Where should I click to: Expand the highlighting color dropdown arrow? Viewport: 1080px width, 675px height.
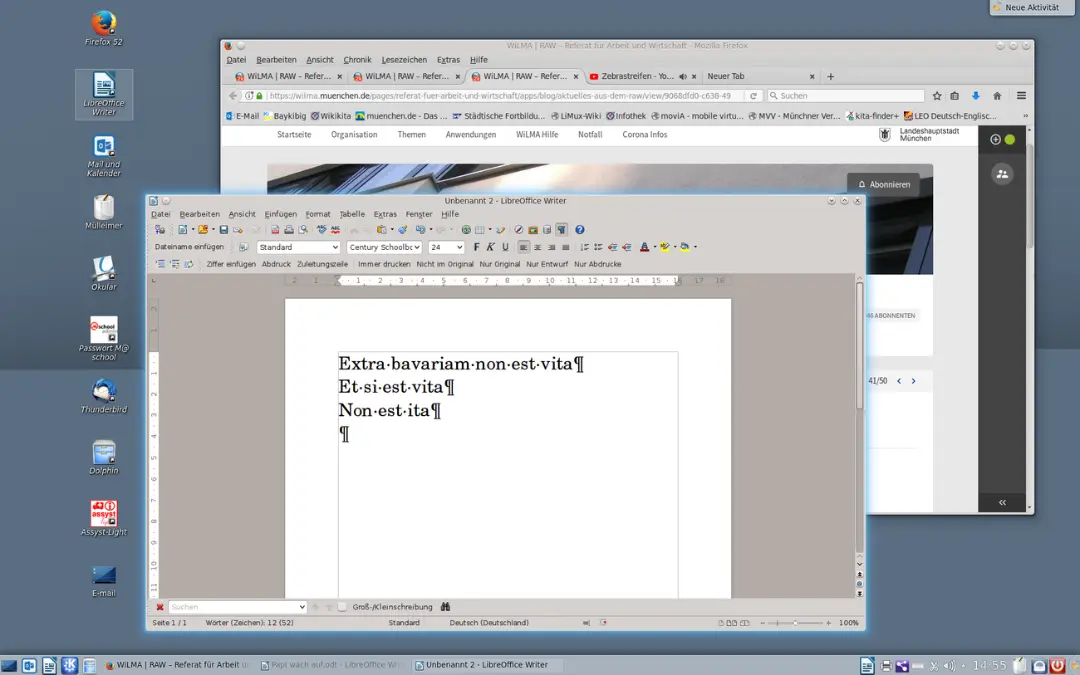point(674,247)
